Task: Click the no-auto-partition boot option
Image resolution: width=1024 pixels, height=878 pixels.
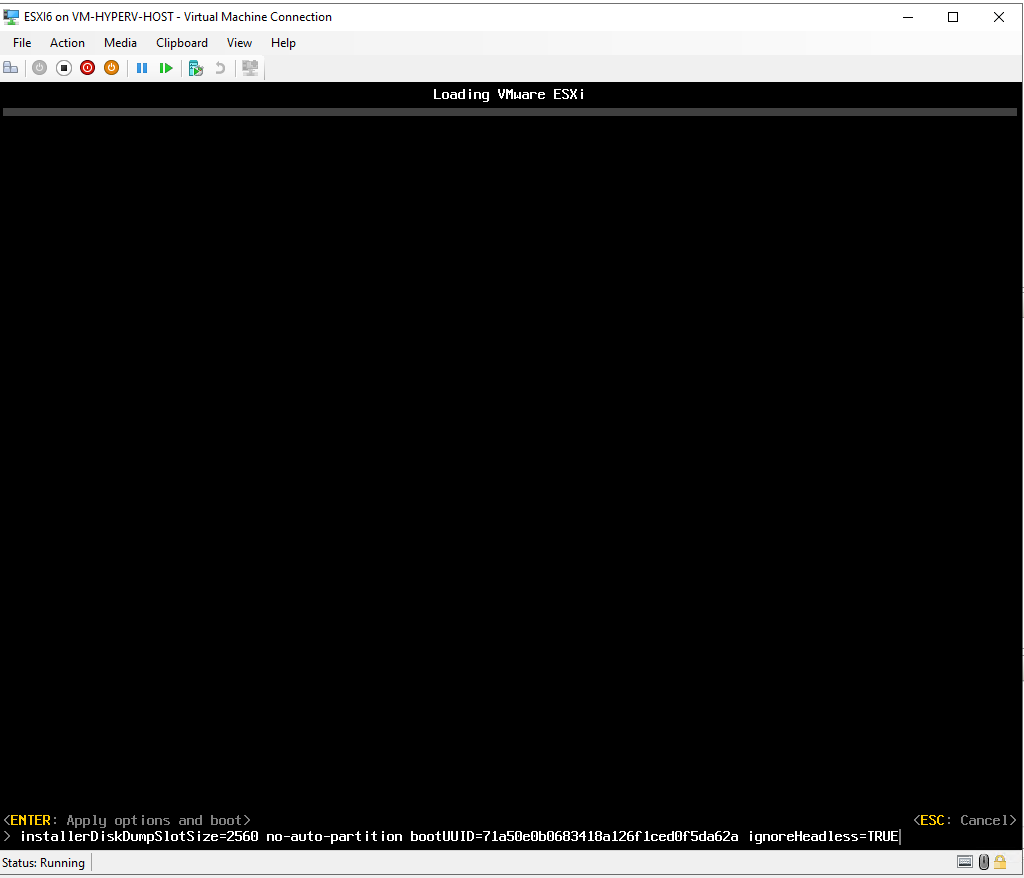Action: click(x=334, y=837)
